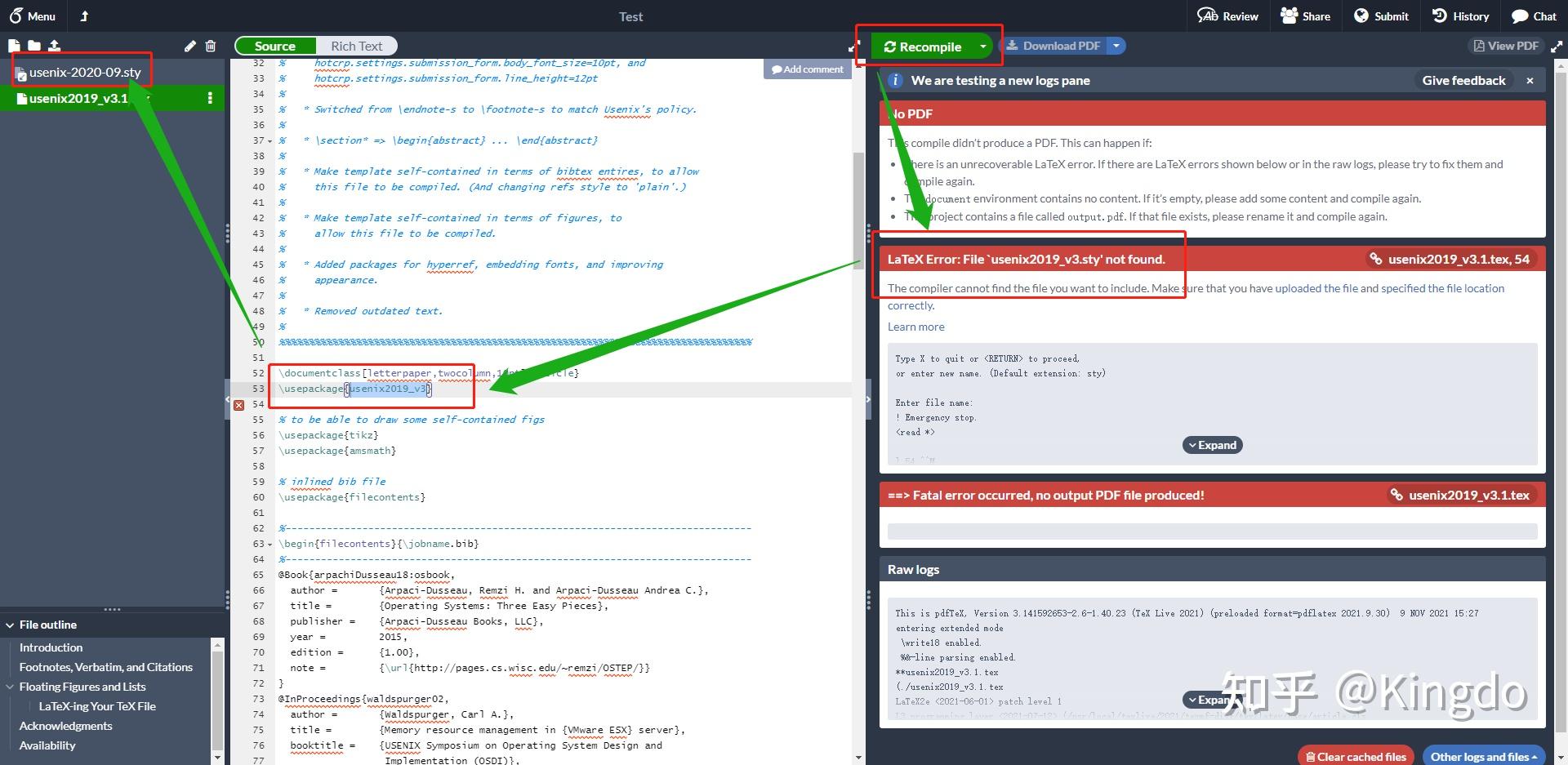Open the project History
Screen dimensions: 1568x765
click(1460, 16)
